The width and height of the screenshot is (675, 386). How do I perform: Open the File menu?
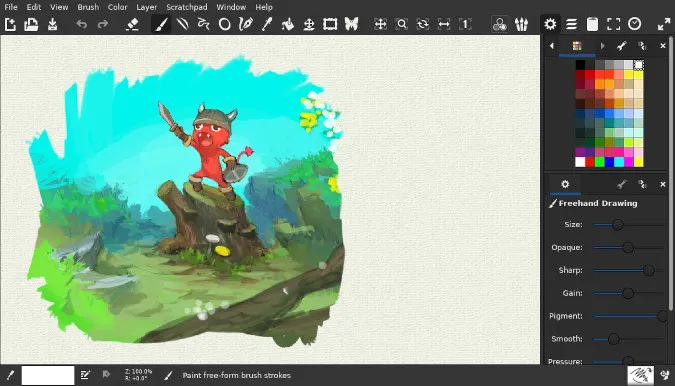[x=11, y=7]
